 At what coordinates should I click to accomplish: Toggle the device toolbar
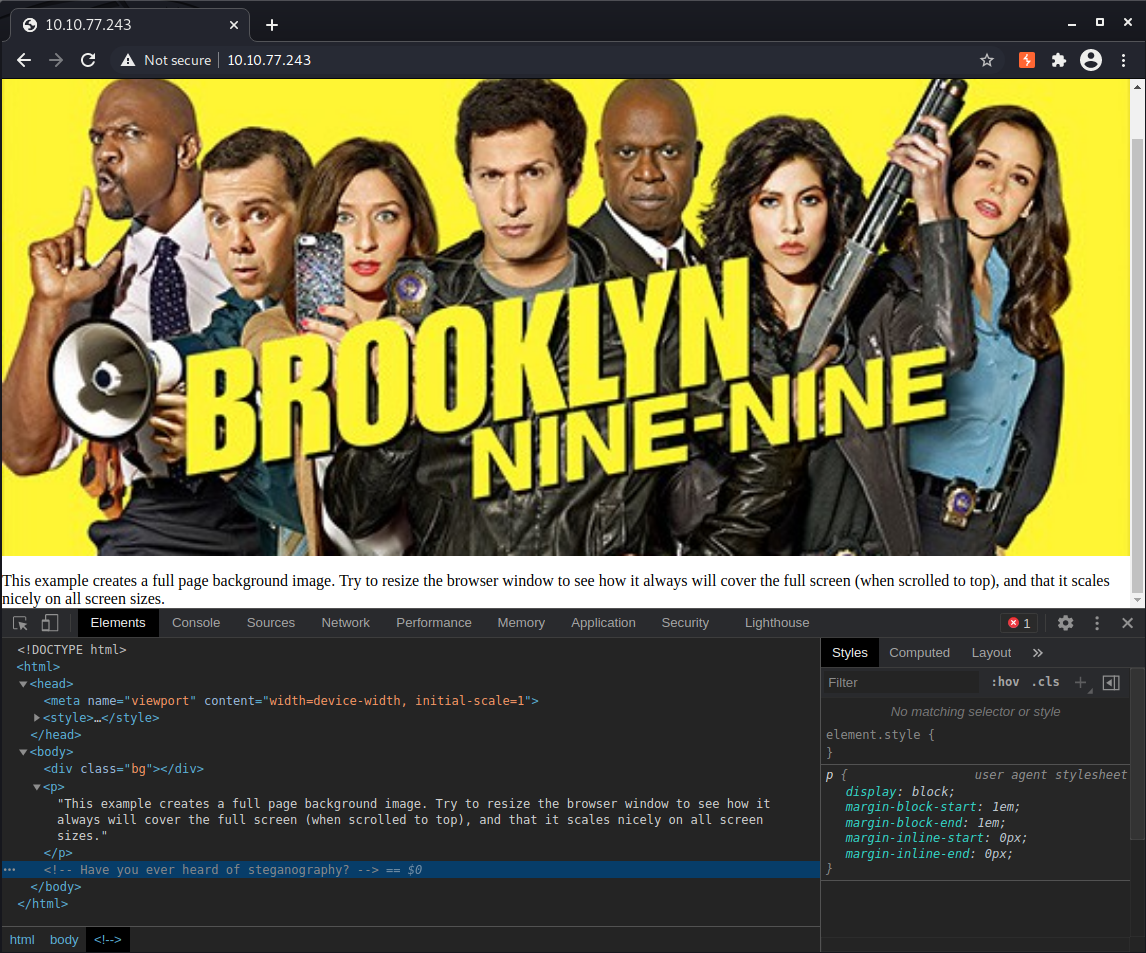(x=50, y=623)
